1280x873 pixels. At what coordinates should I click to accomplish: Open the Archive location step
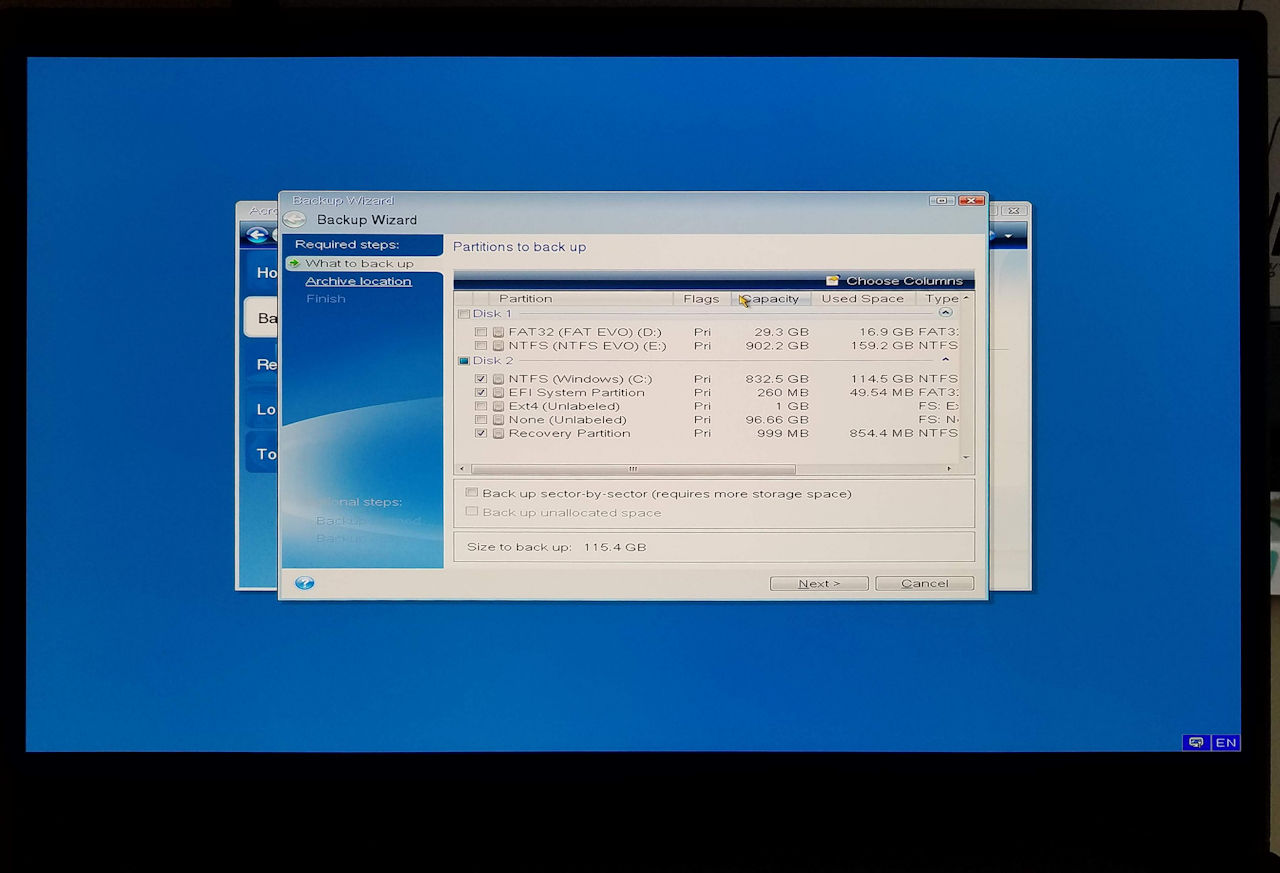coord(358,281)
